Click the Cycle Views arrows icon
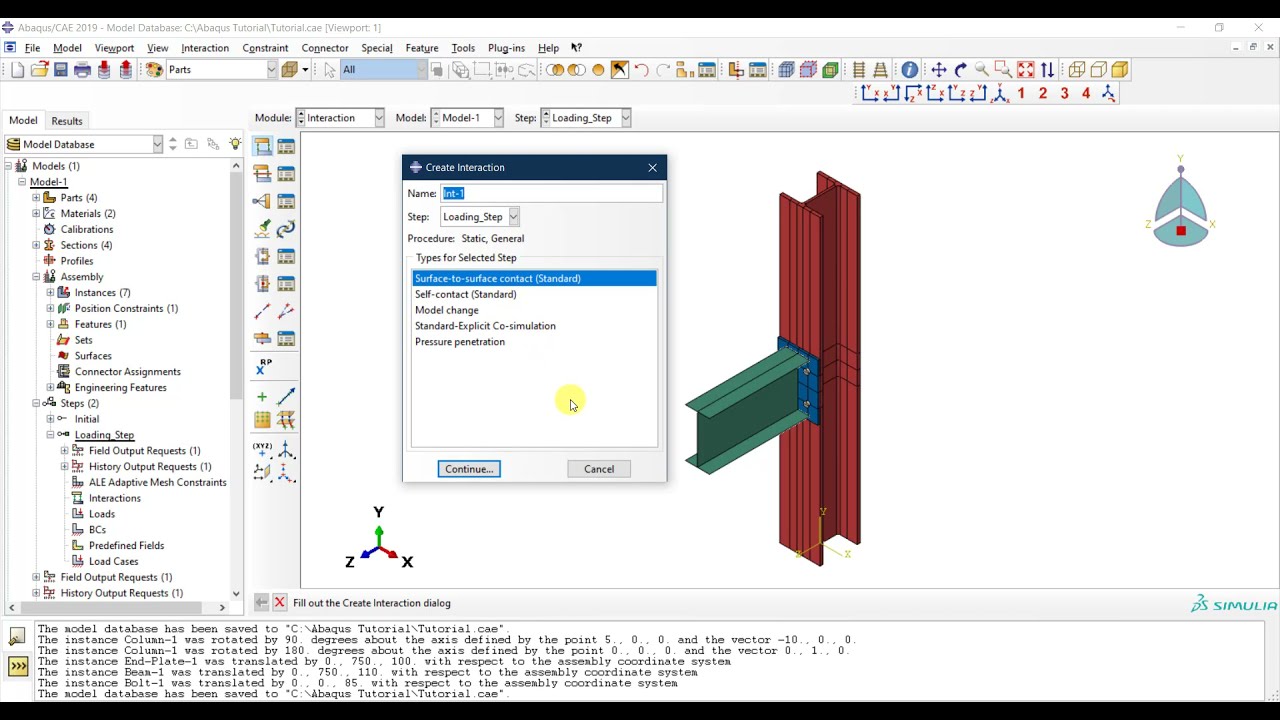The width and height of the screenshot is (1280, 720). click(1047, 70)
